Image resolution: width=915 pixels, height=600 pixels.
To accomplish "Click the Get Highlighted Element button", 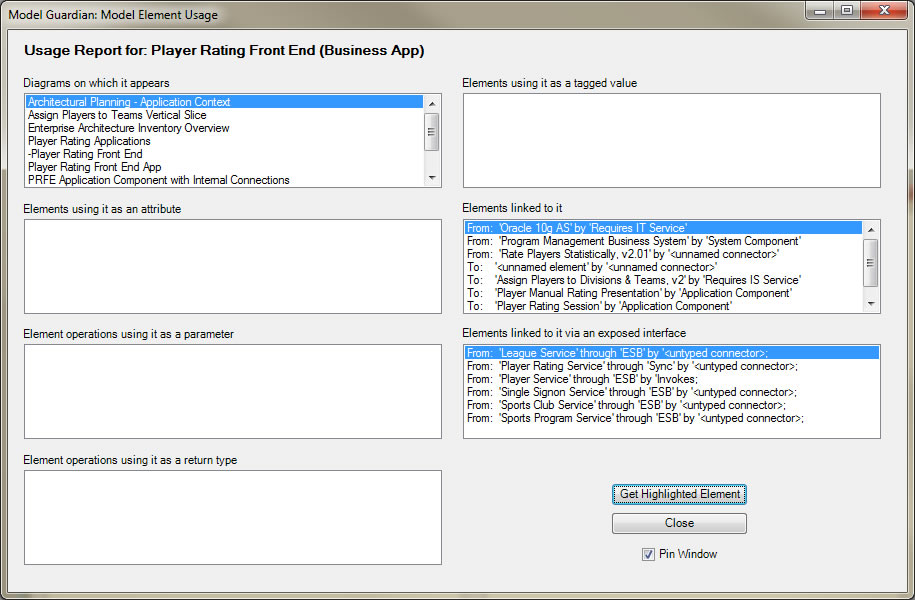I will pos(679,494).
